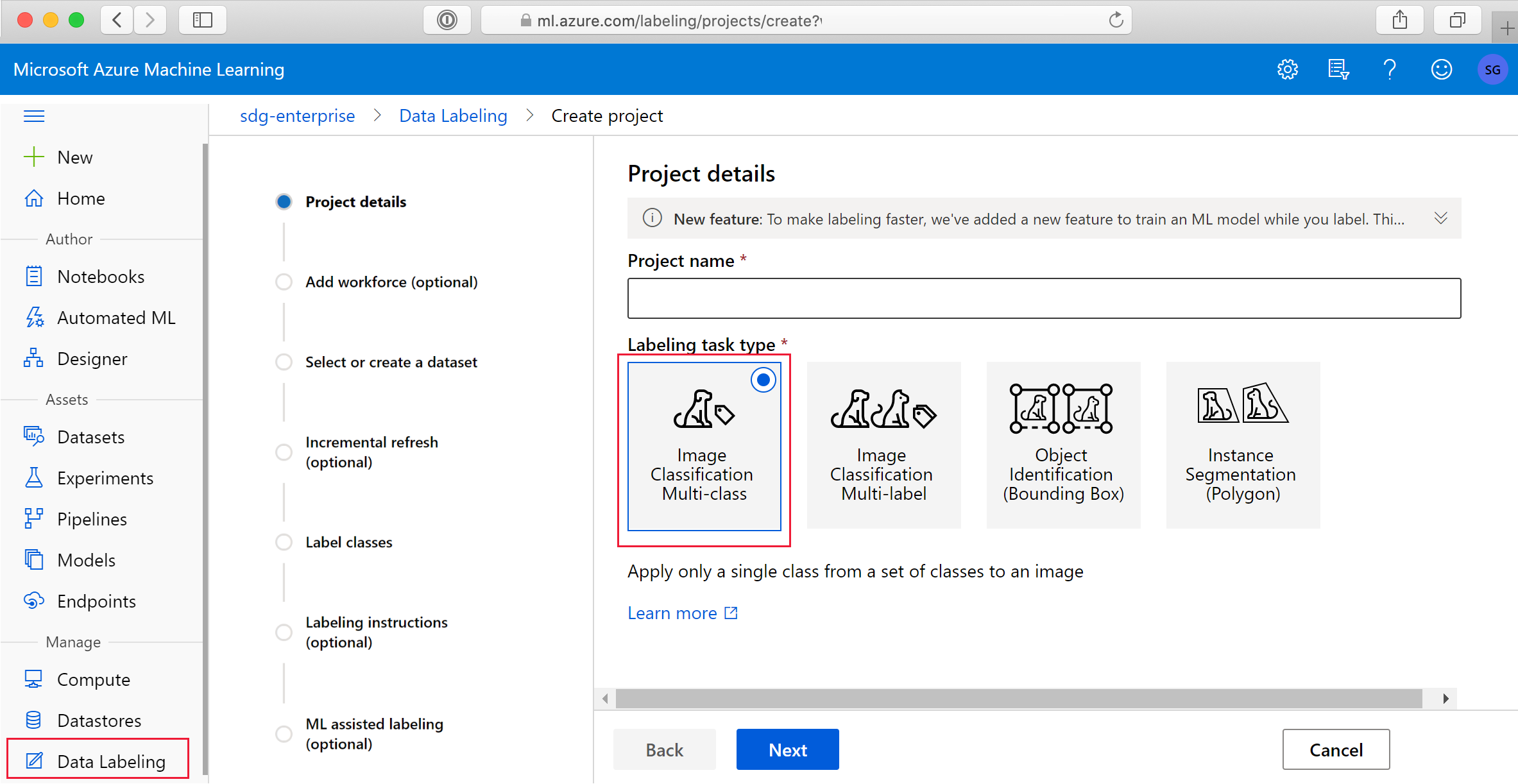Expand the New feature info banner chevron
Screen dimensions: 1518x784
[x=1440, y=219]
